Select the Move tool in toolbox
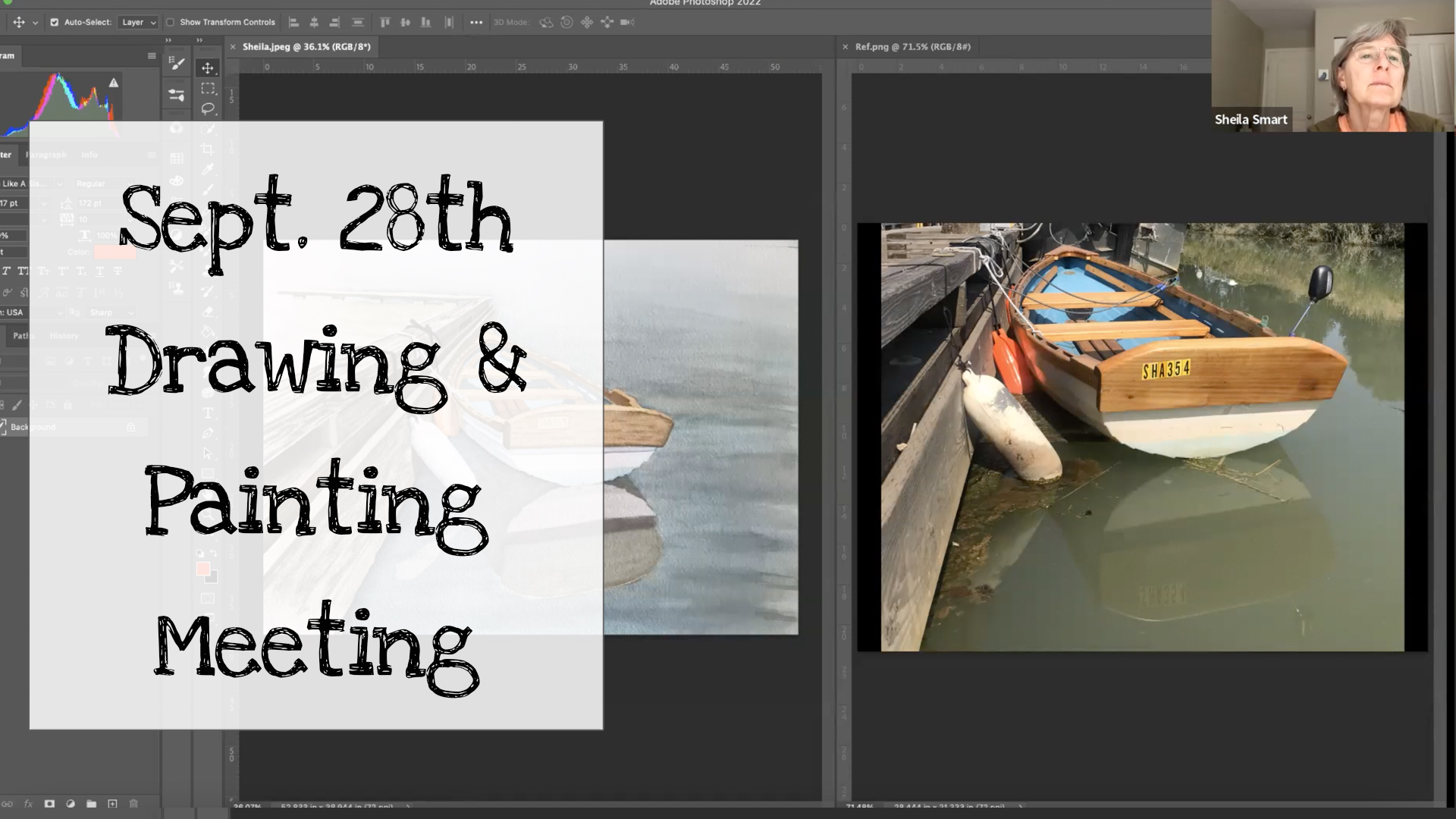1456x819 pixels. (208, 67)
